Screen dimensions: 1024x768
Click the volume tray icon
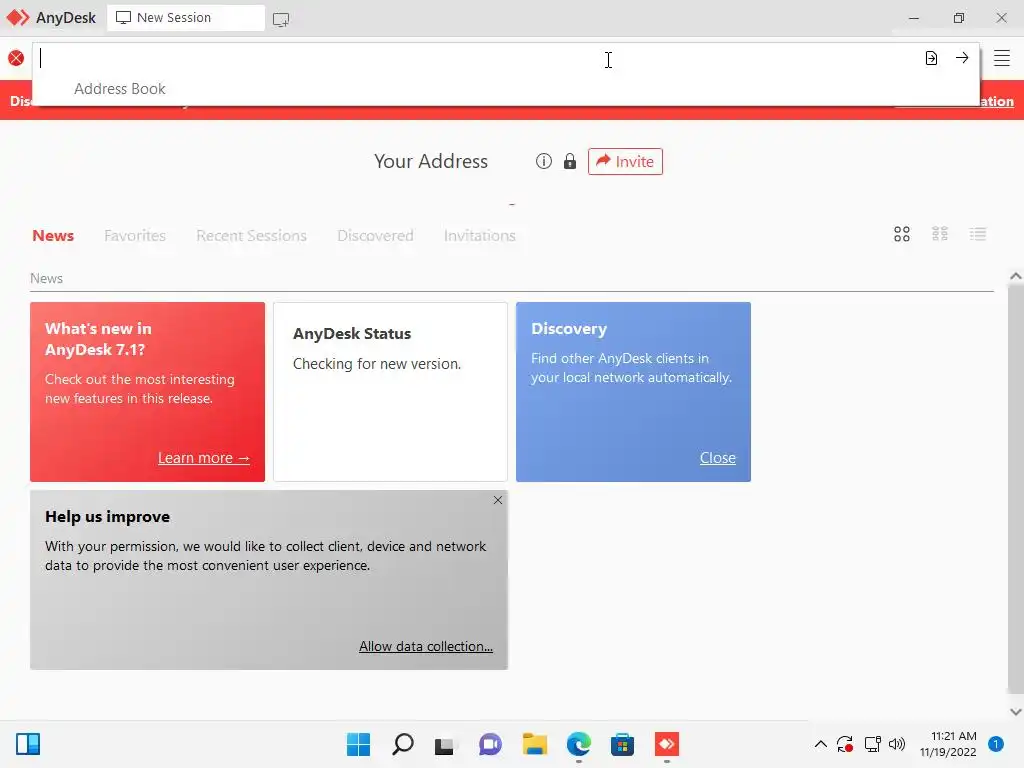click(897, 744)
